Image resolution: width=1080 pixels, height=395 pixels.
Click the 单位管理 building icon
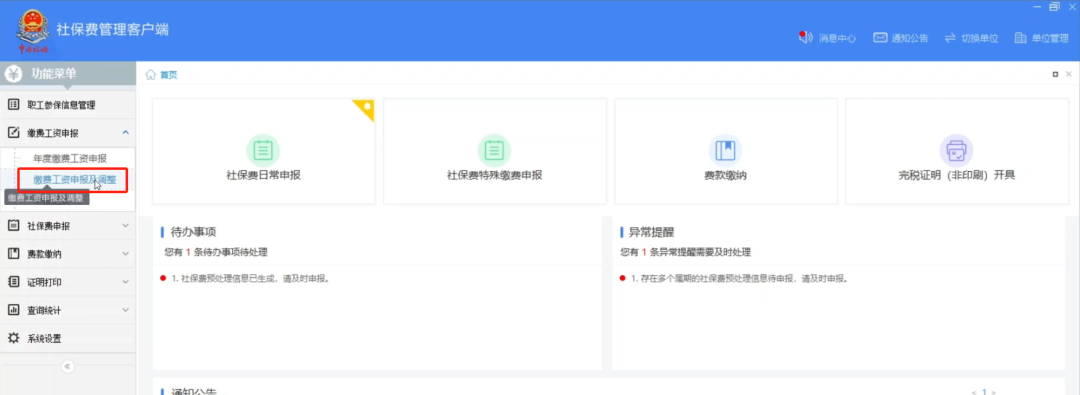[1021, 38]
